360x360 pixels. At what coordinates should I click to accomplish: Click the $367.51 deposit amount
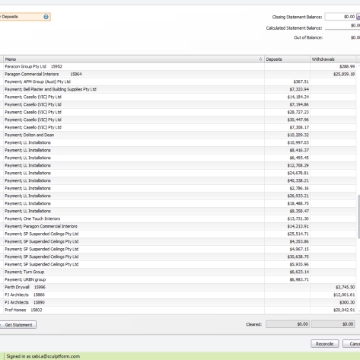tap(301, 82)
